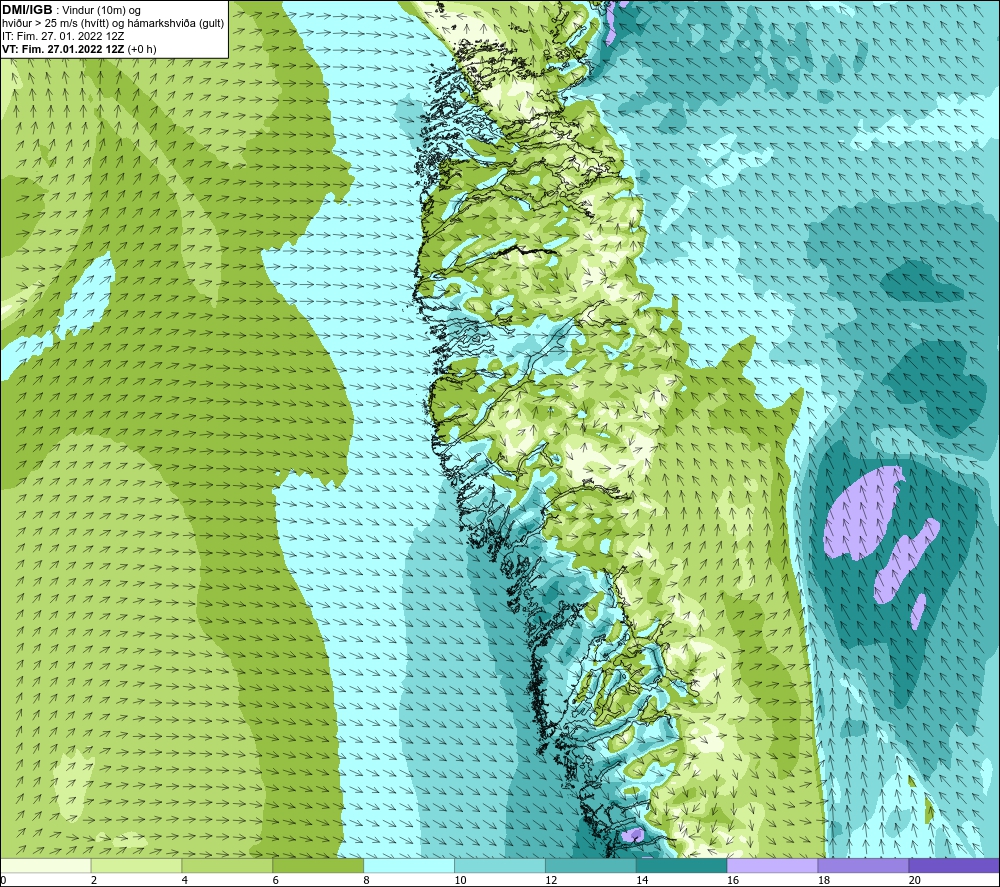1000x887 pixels.
Task: Select the 16–18 m/s light purple swatch
Action: point(772,865)
